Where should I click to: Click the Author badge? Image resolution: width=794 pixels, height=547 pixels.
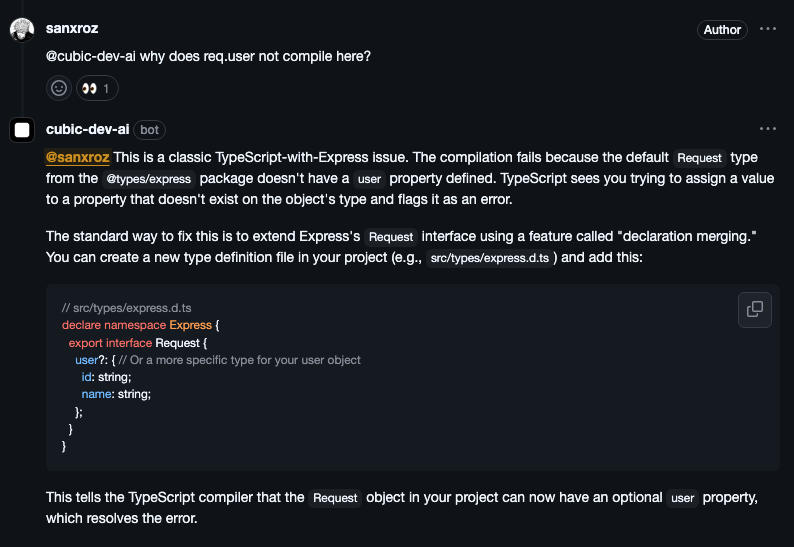[x=722, y=30]
